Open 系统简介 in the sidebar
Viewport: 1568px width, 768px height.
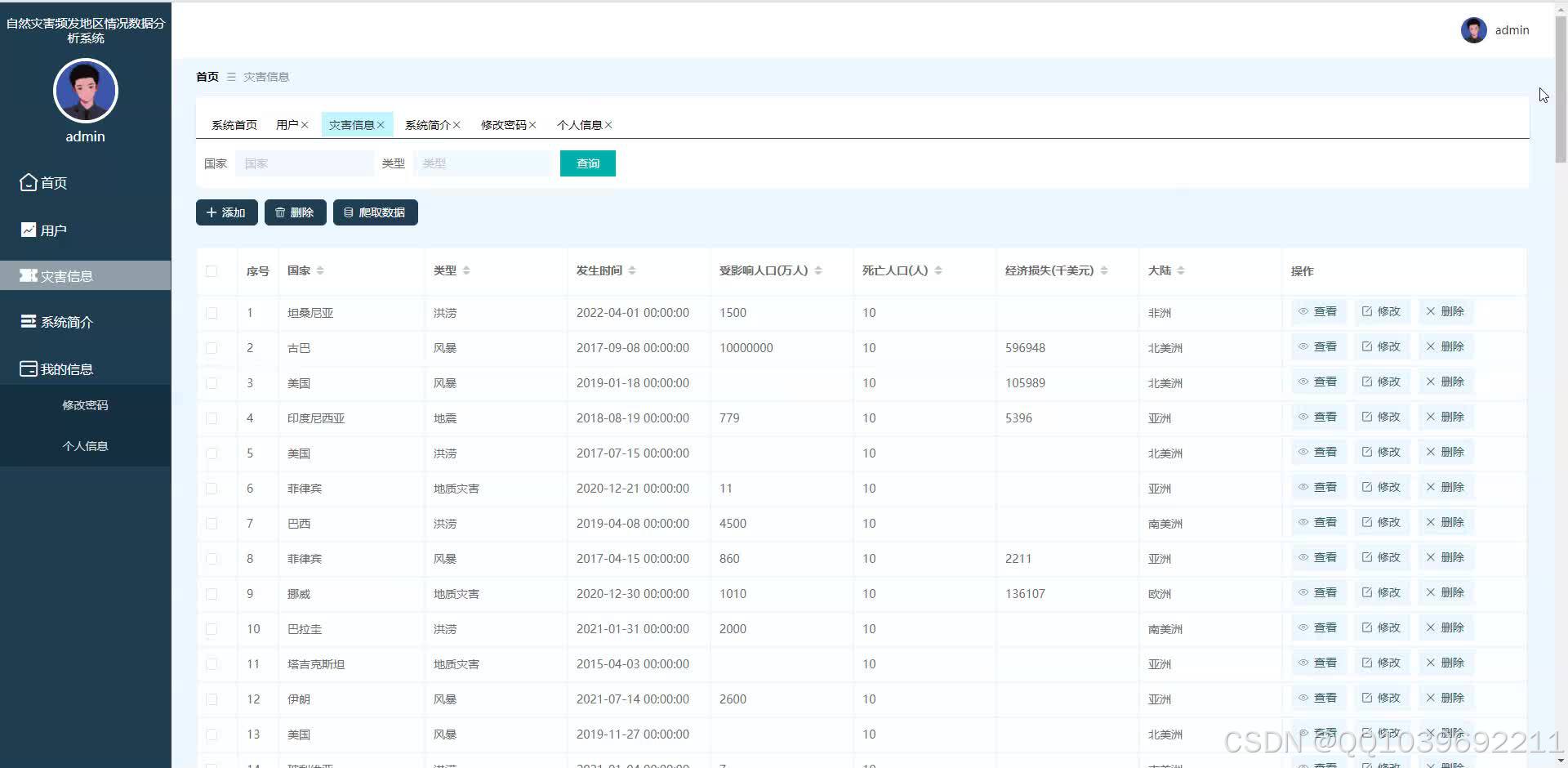coord(85,322)
